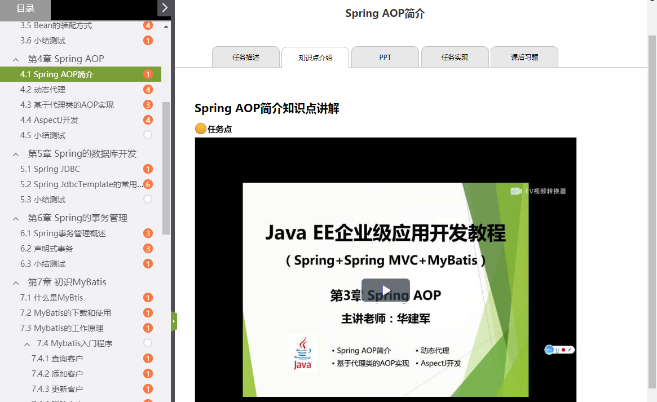Image resolution: width=657 pixels, height=402 pixels.
Task: Click the task count badge for 4.2 动态代理
Action: [148, 89]
